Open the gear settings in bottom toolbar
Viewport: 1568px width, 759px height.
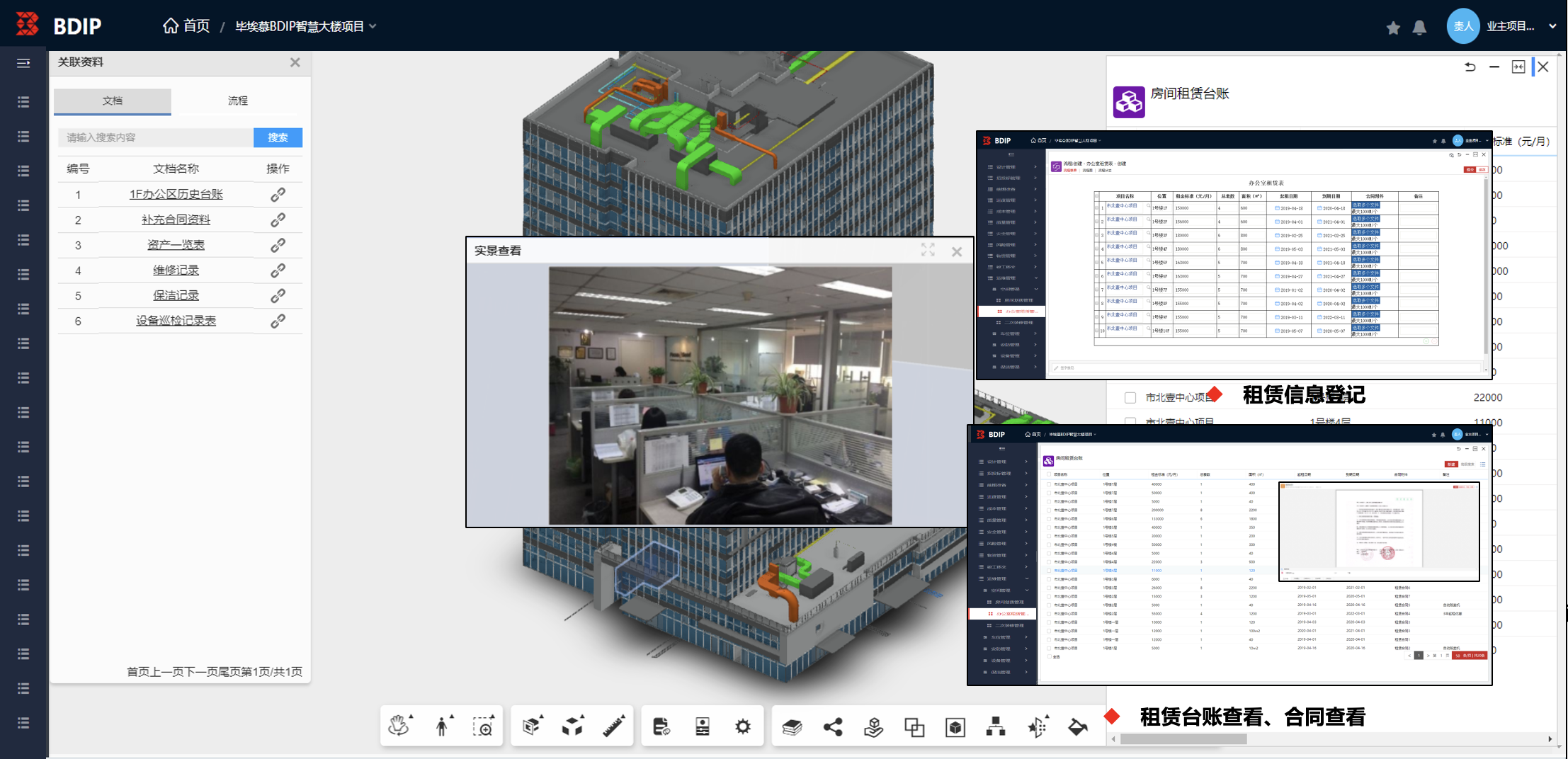click(742, 726)
